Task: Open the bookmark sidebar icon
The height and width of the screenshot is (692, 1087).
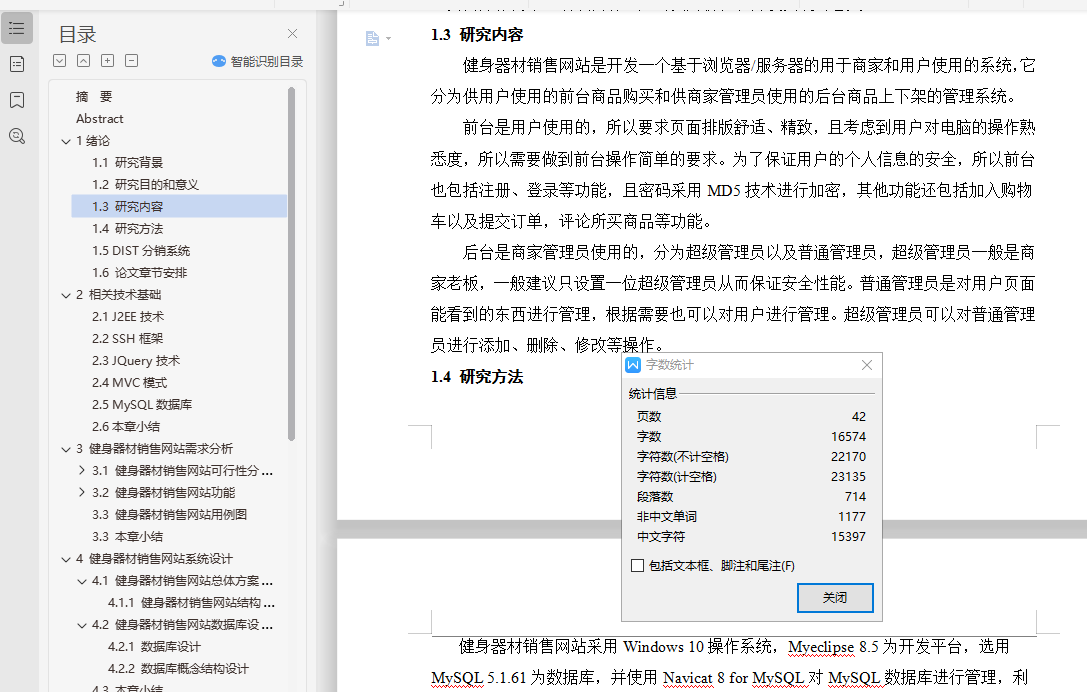Action: (17, 101)
